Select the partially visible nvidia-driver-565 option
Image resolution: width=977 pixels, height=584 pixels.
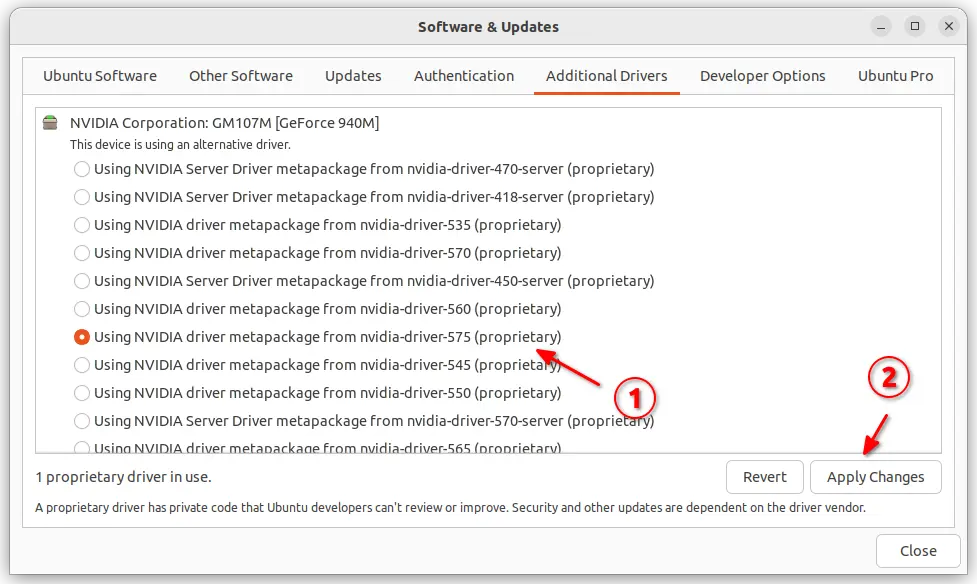click(82, 448)
